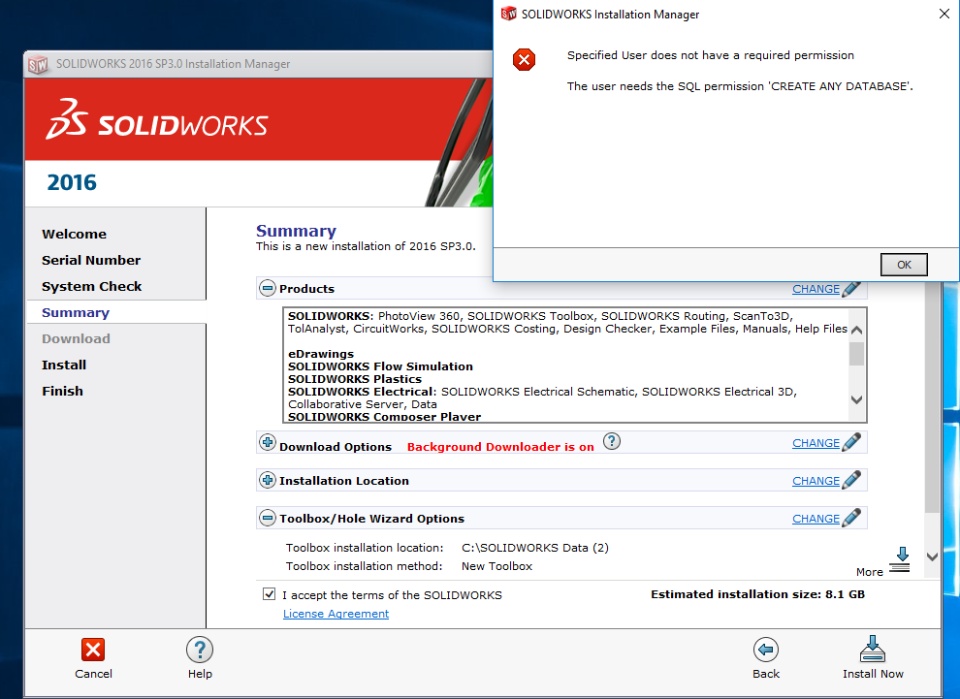Expand the Download Options section
The width and height of the screenshot is (960, 699).
267,442
